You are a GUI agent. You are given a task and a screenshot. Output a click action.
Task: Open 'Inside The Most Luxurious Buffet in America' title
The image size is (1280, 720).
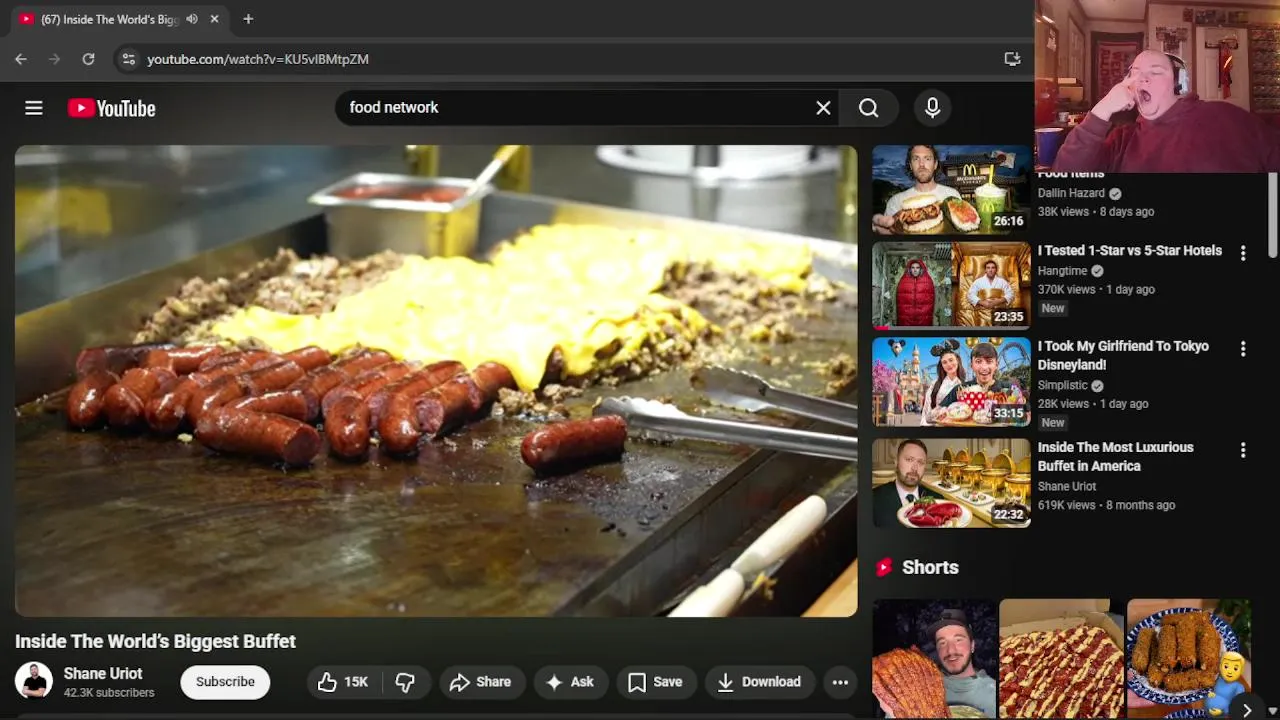tap(1116, 457)
